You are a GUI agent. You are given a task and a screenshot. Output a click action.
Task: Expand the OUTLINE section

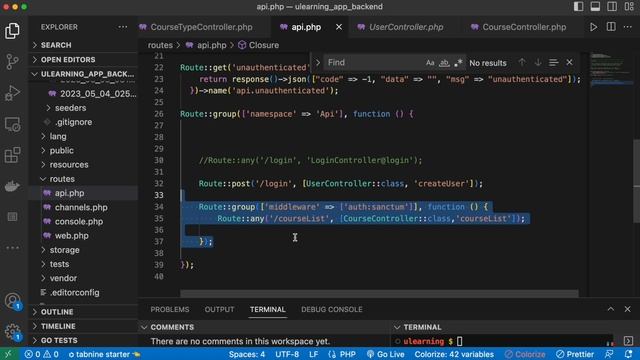point(84,312)
